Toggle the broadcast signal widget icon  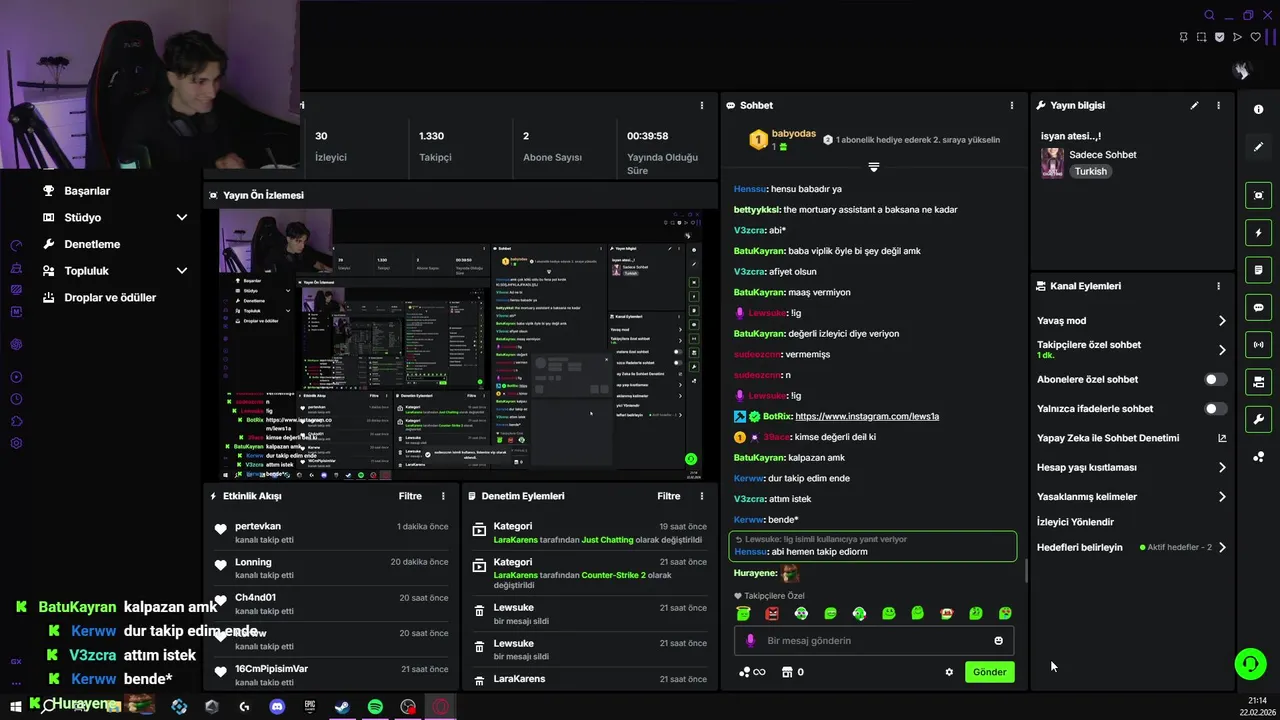click(1258, 345)
